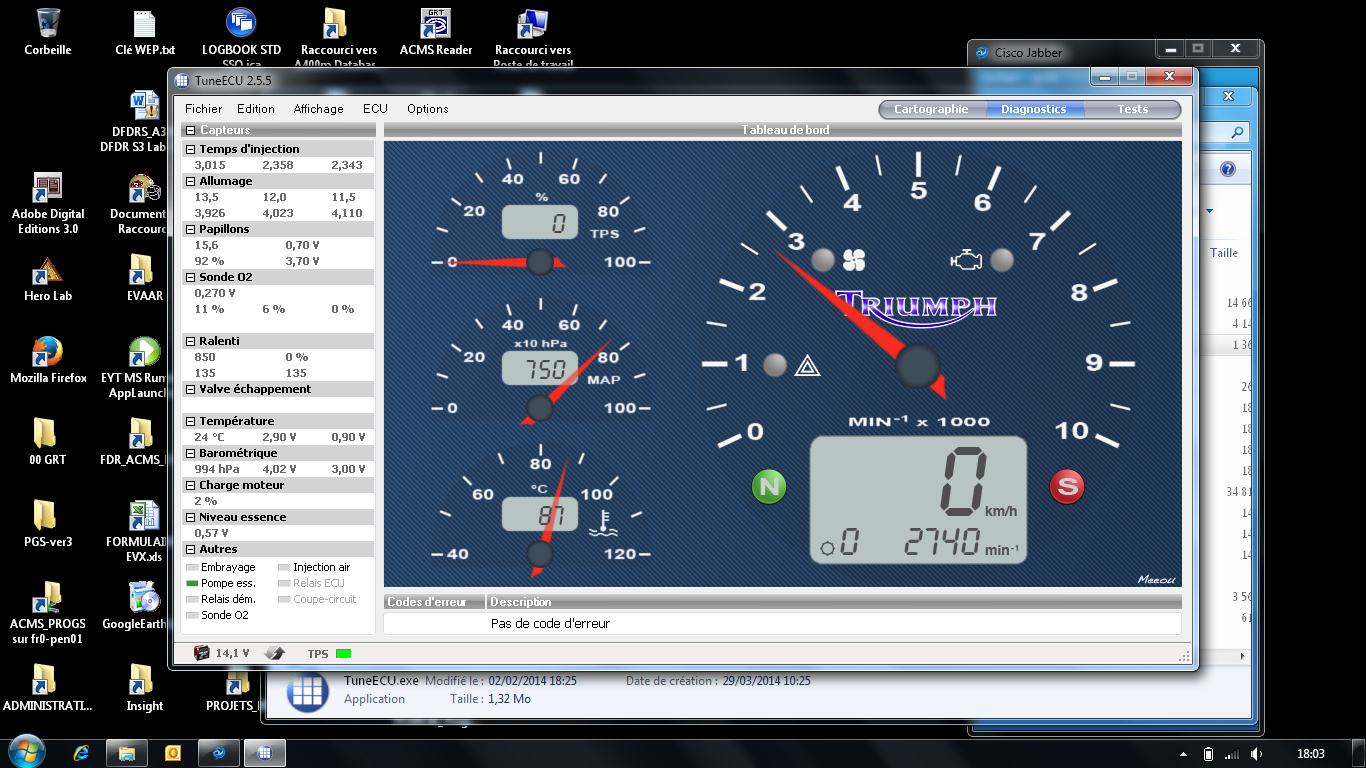This screenshot has height=768, width=1366.
Task: Click the help icon in Explorer window
Action: point(1228,169)
